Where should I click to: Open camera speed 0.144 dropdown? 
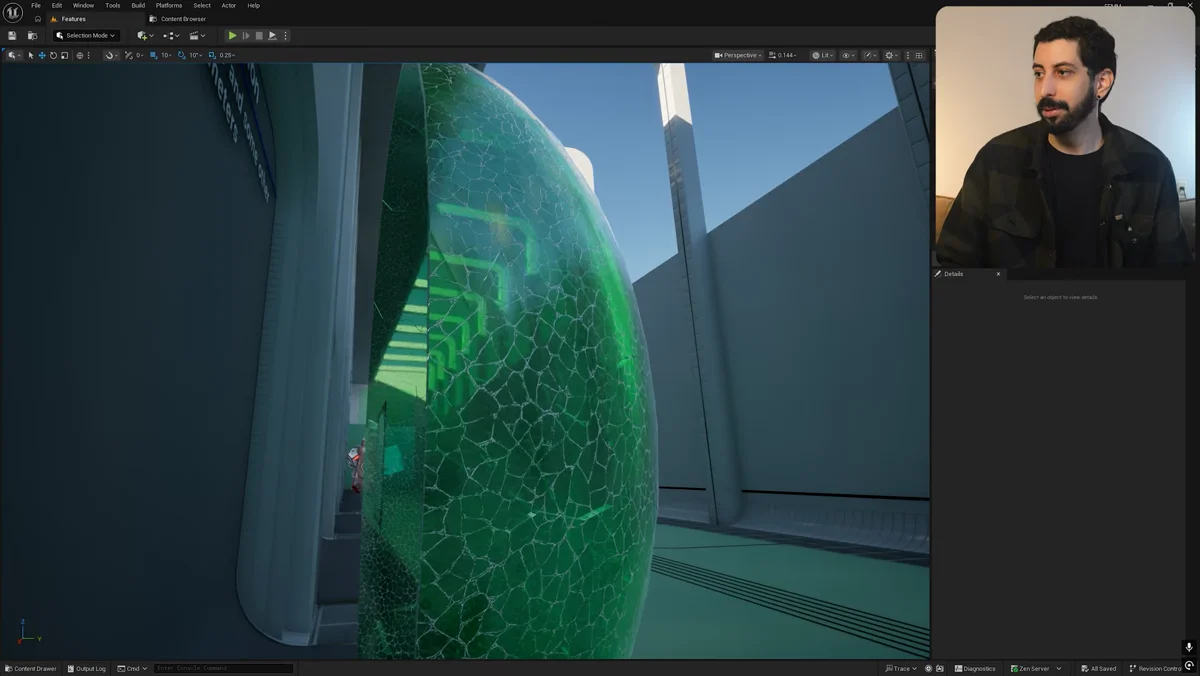click(x=782, y=55)
